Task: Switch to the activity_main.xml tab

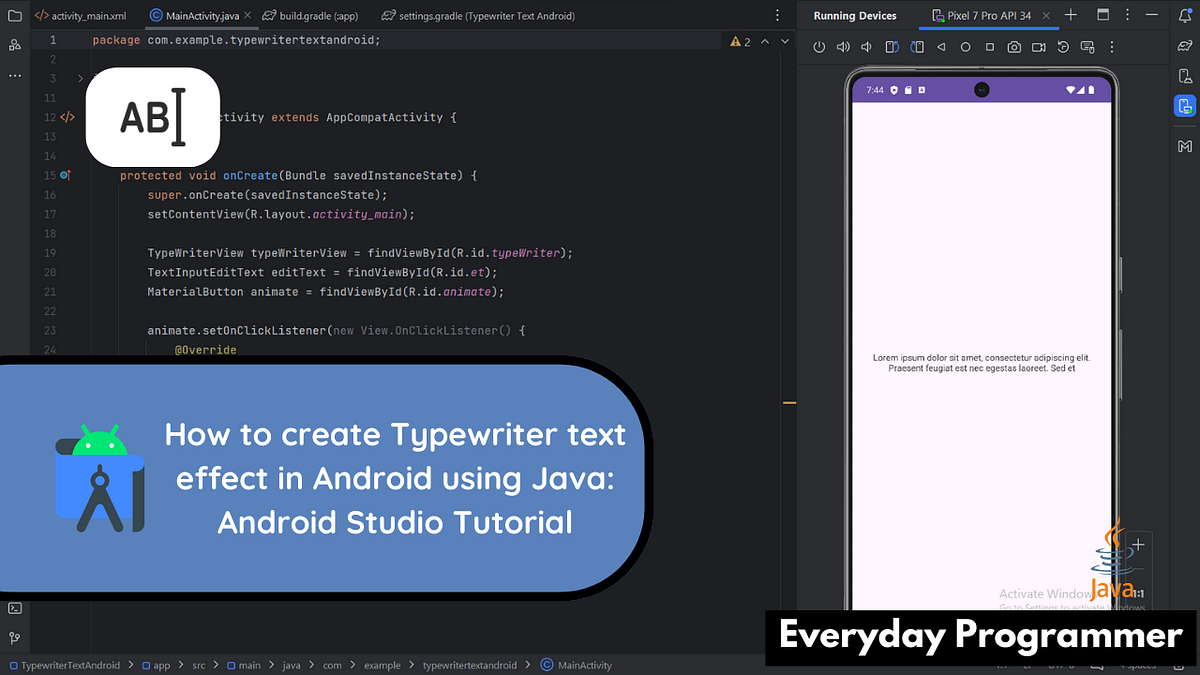Action: [x=90, y=15]
